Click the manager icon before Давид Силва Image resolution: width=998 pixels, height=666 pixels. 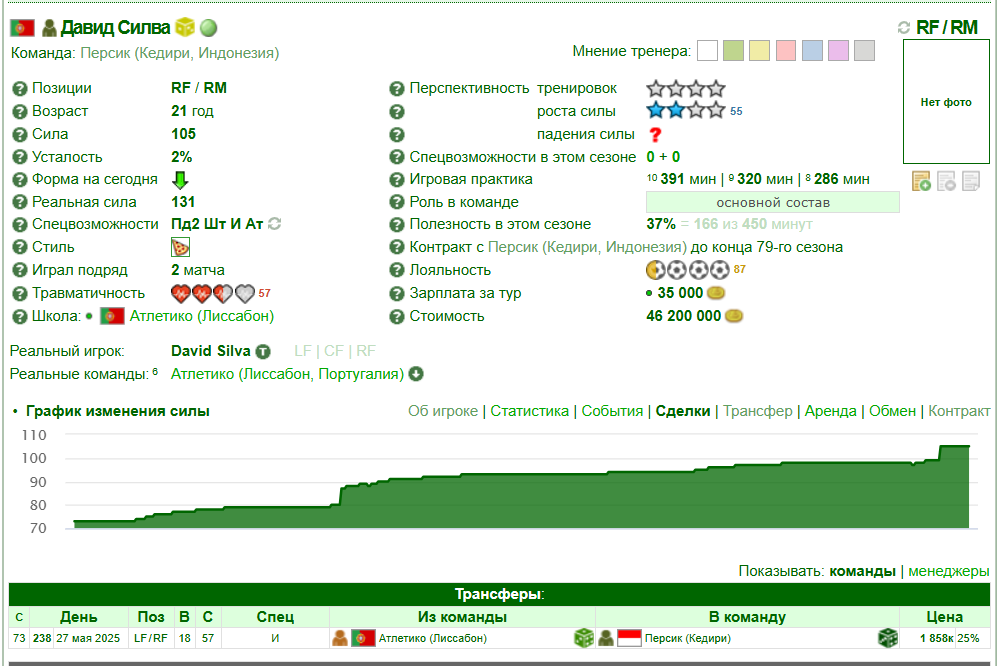click(x=49, y=28)
